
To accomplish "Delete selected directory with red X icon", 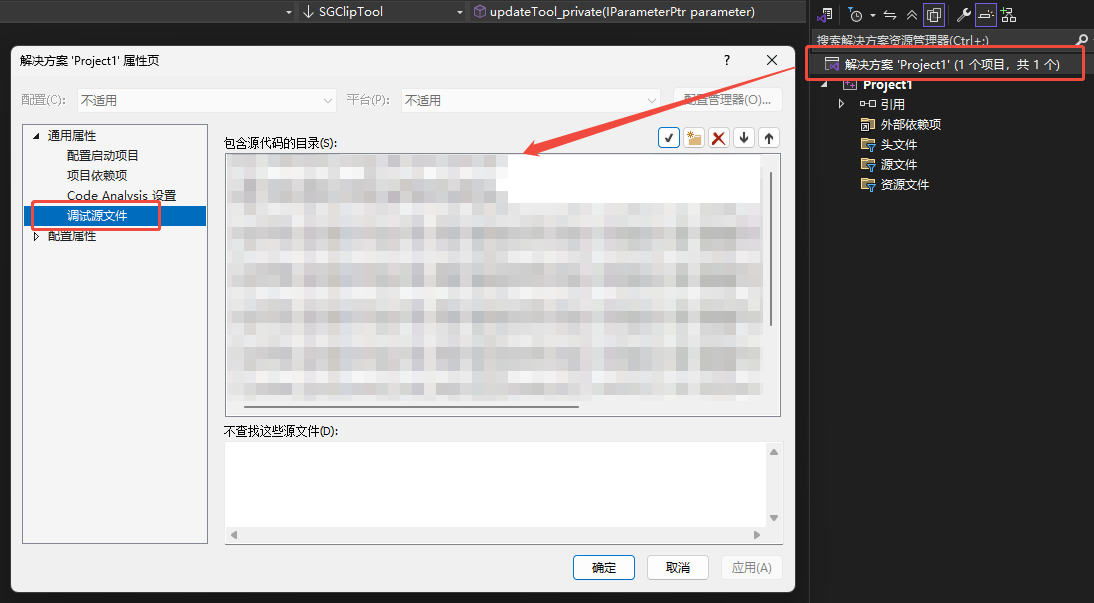I will 718,138.
